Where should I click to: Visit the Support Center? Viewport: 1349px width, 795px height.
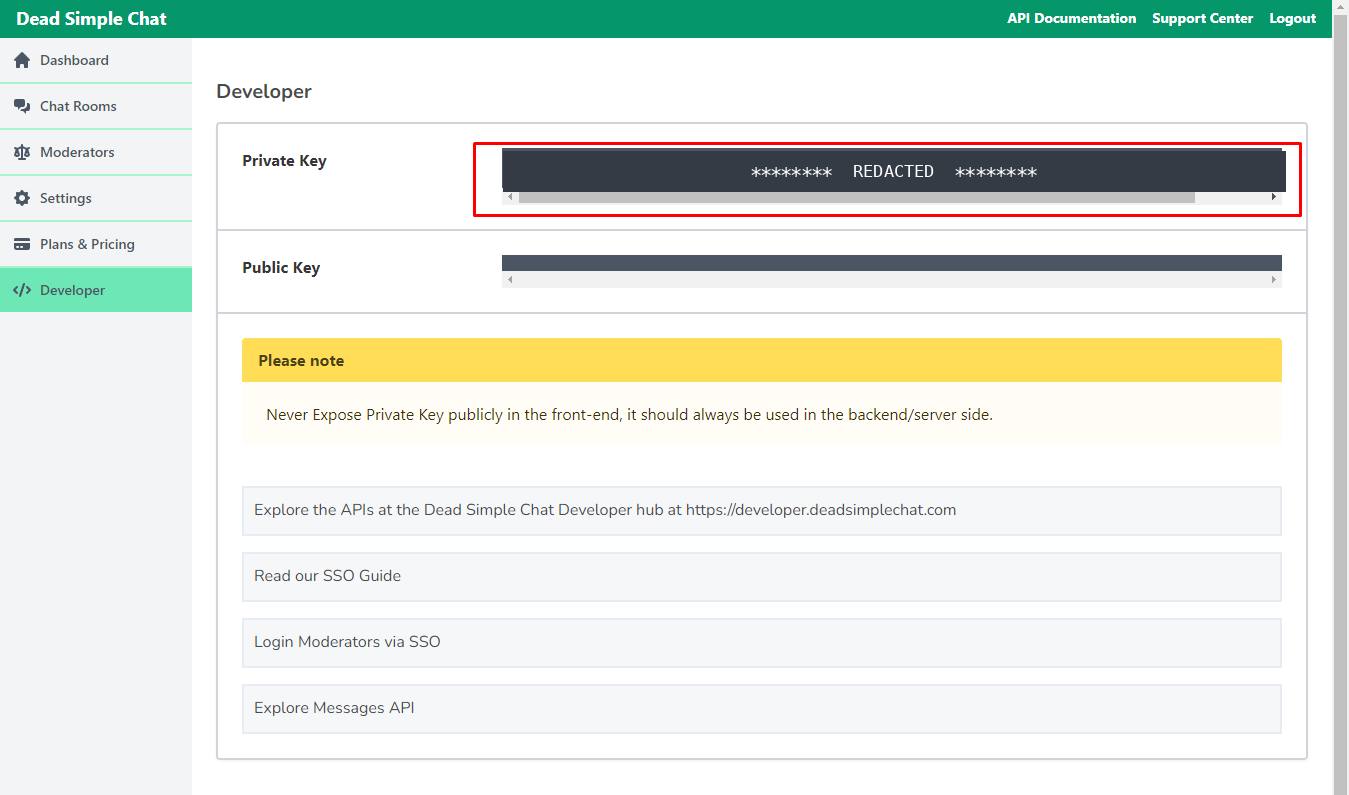coord(1202,19)
